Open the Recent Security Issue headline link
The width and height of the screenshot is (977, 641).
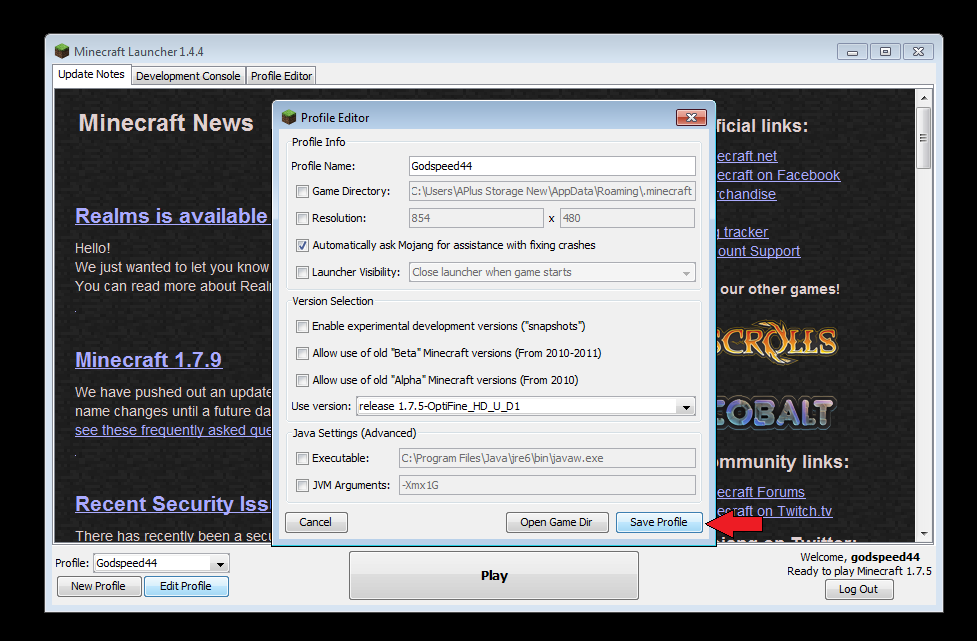173,503
